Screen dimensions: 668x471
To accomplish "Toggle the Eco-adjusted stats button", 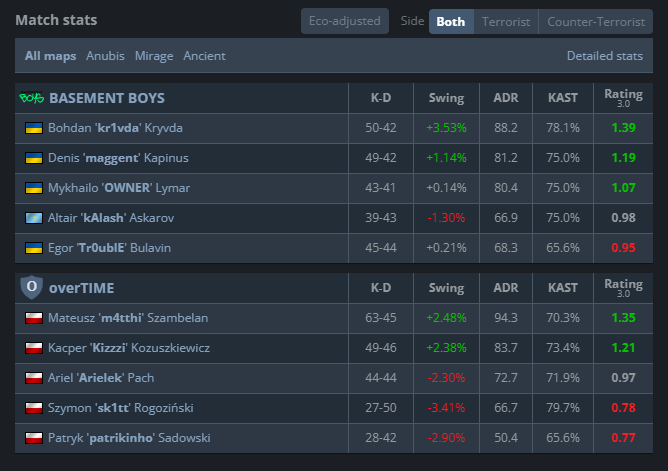I will coord(345,21).
